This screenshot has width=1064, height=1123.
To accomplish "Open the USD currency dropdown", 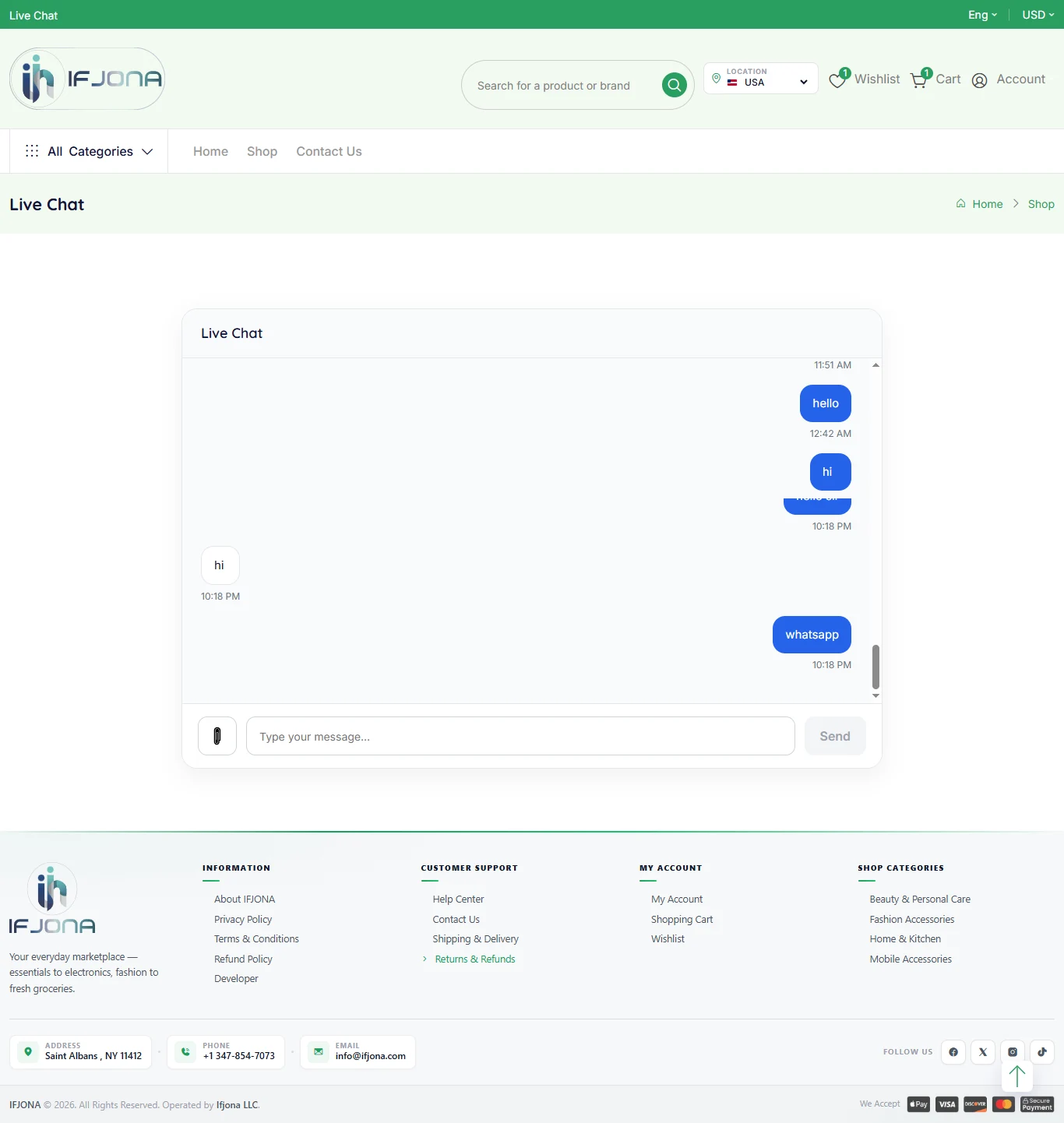I will click(1038, 15).
